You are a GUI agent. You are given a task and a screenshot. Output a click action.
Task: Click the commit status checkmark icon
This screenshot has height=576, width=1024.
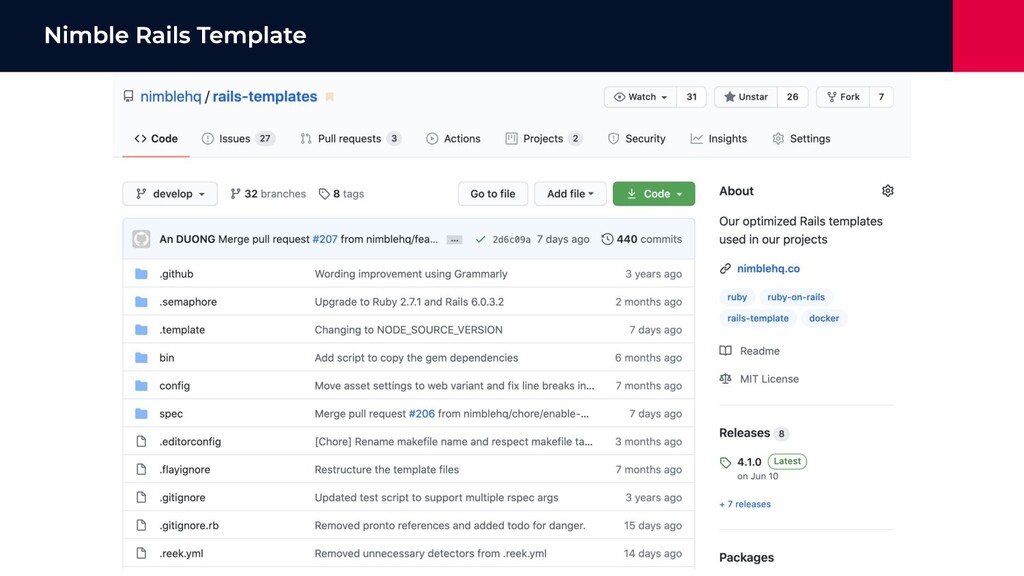point(481,240)
